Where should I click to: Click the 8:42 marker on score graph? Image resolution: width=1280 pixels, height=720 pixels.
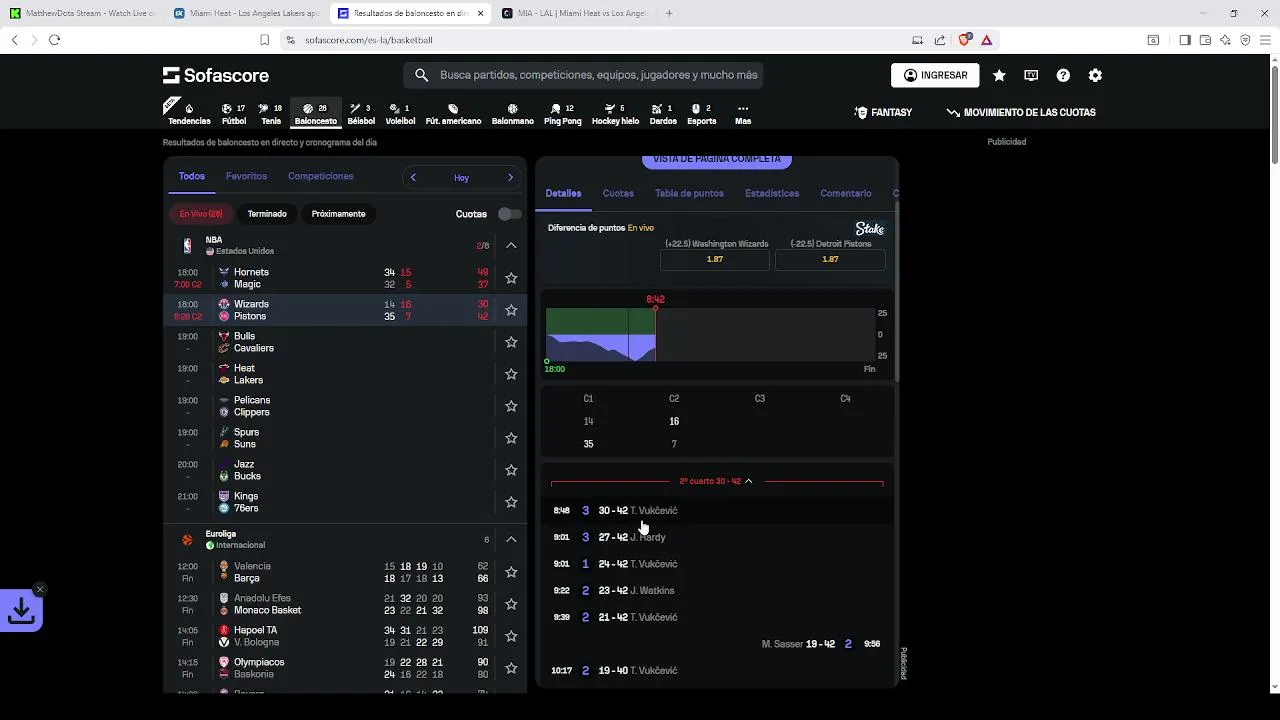(x=655, y=299)
